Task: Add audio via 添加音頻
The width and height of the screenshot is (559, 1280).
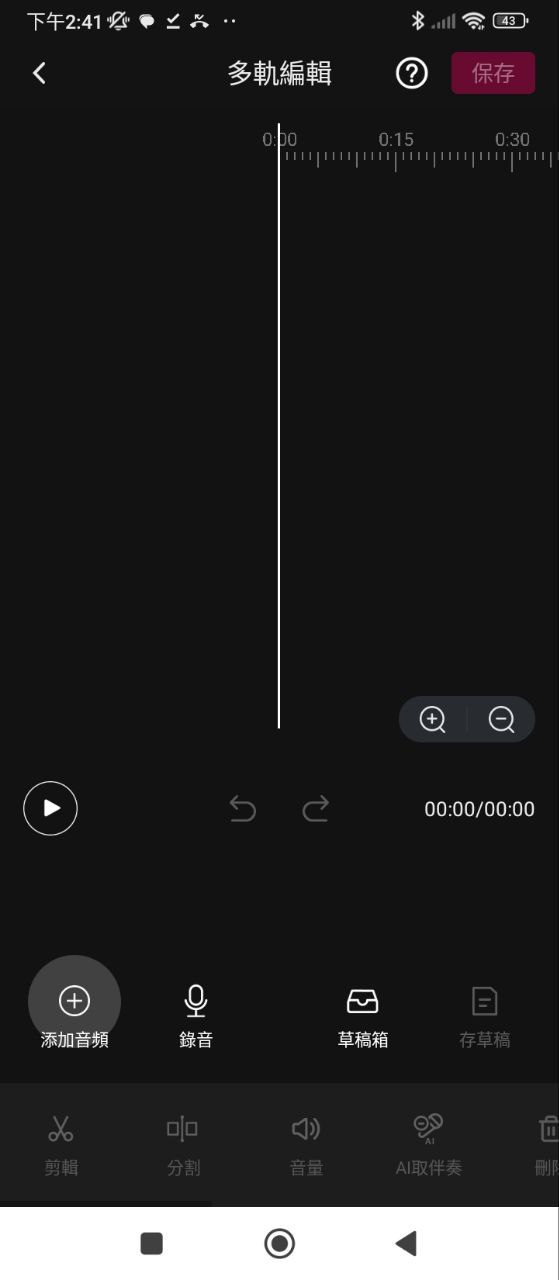Action: pos(74,1015)
